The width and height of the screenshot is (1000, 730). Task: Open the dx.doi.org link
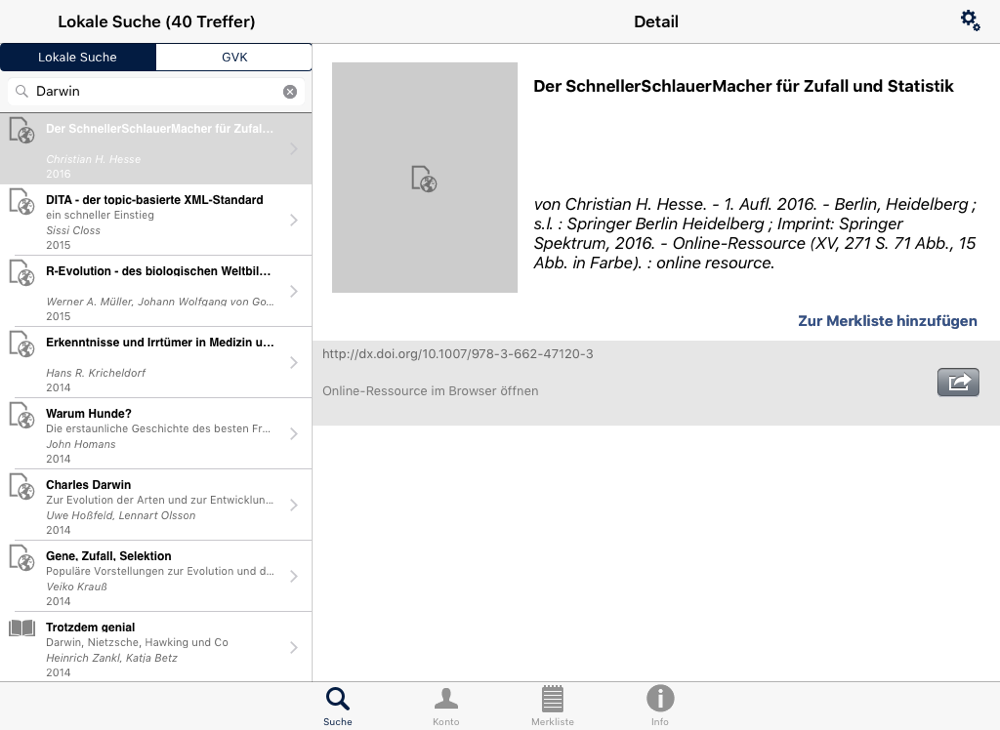pos(457,354)
